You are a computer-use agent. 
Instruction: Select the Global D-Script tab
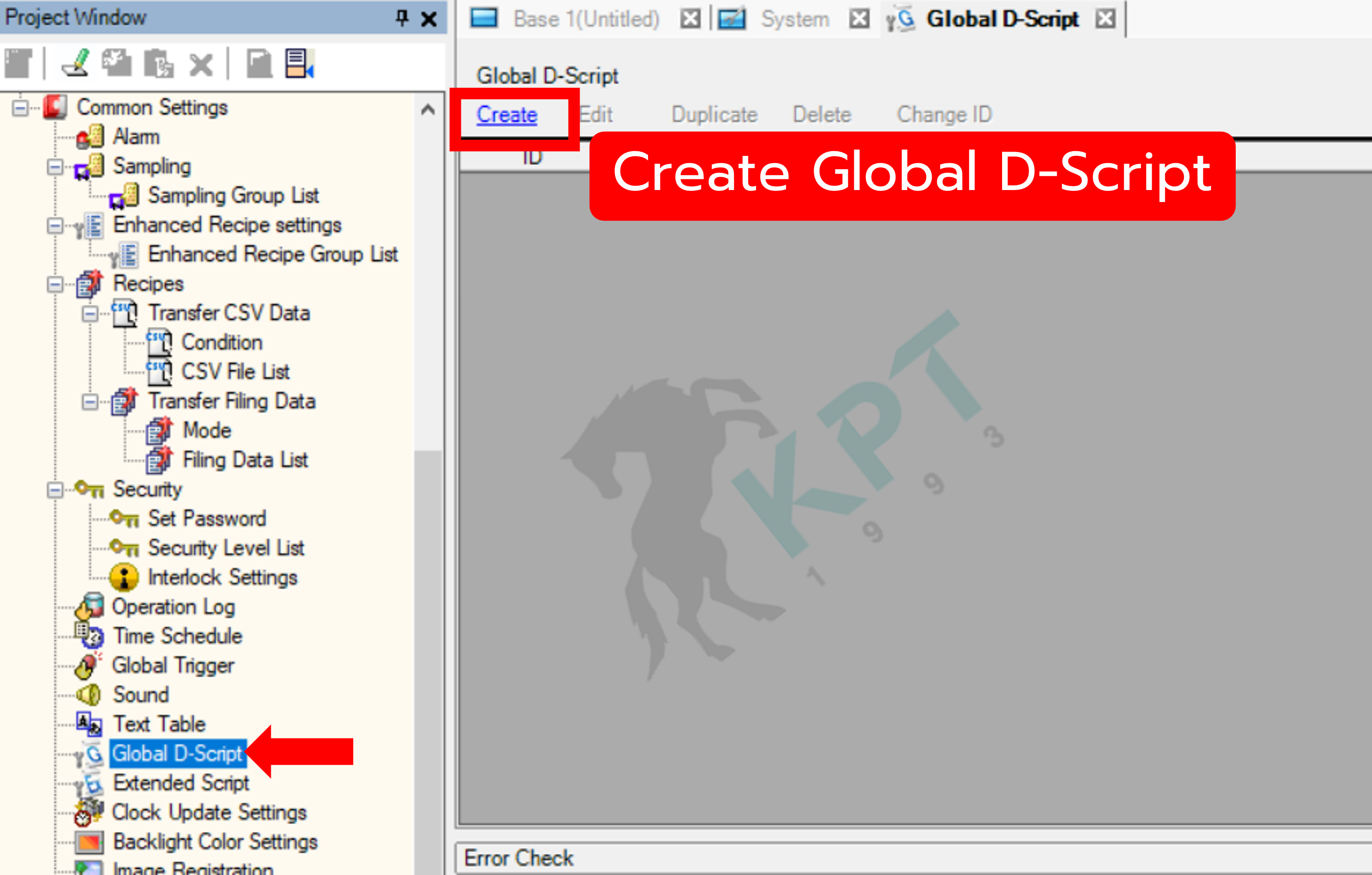(1002, 19)
